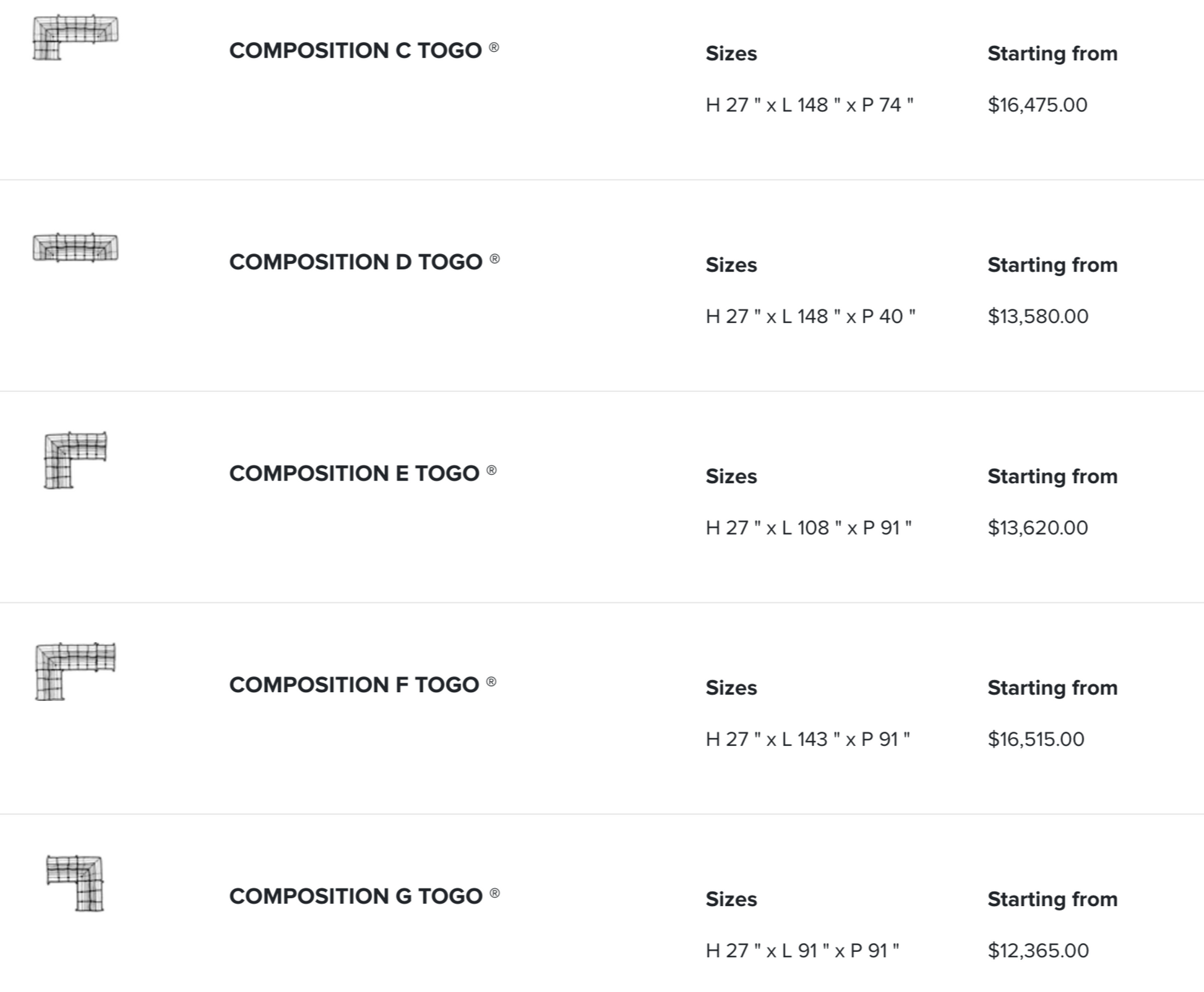Screen dimensions: 1204x992
Task: Open the COMPOSITION D TOGO title
Action: [x=356, y=262]
